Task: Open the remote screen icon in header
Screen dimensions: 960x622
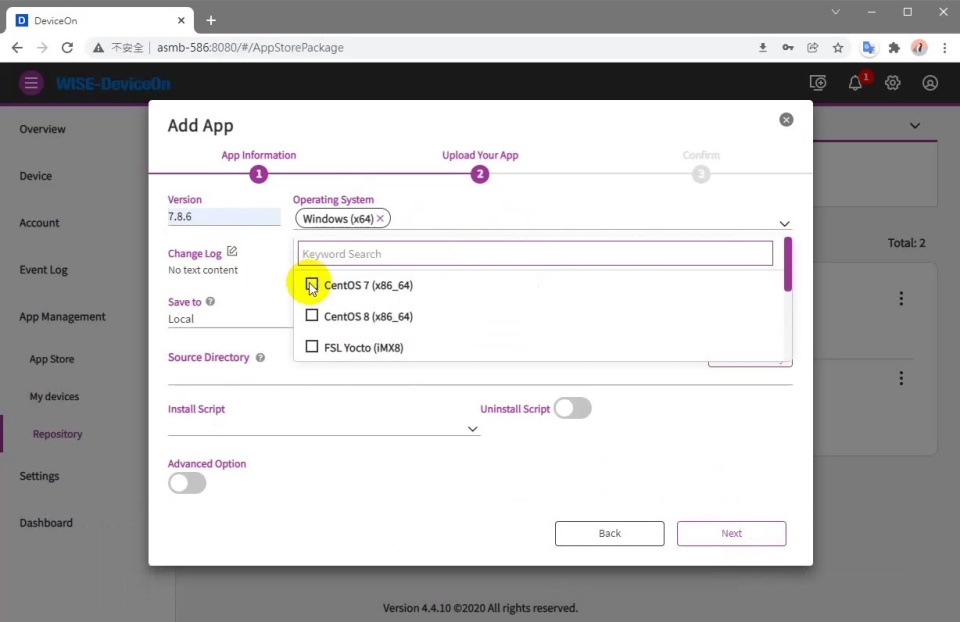Action: (817, 83)
